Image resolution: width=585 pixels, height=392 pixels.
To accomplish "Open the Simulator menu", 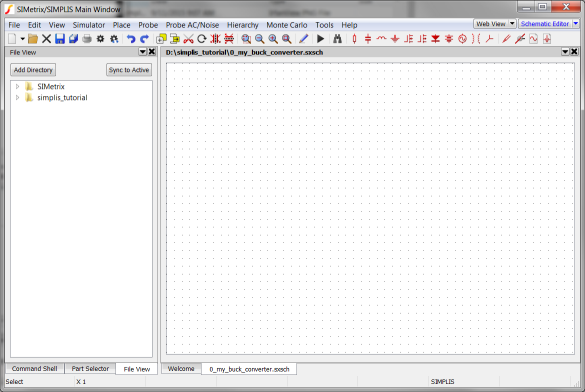I will click(x=89, y=25).
